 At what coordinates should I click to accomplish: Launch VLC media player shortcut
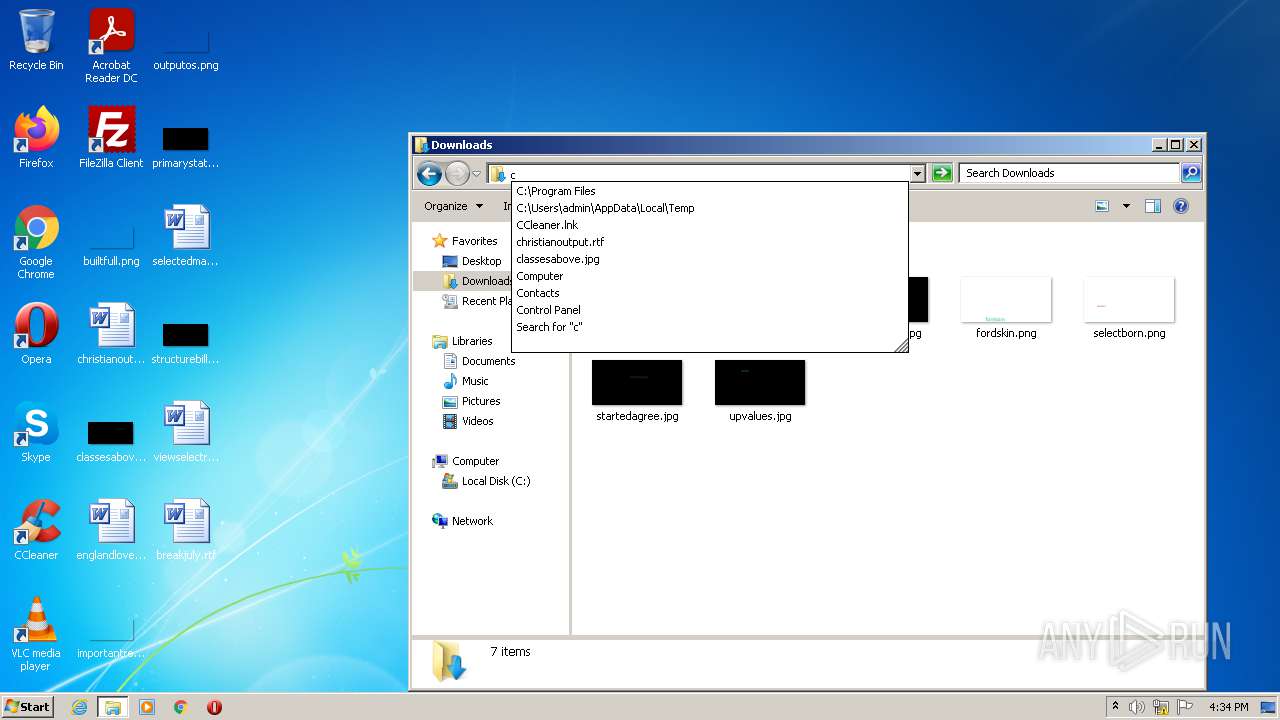coord(36,634)
